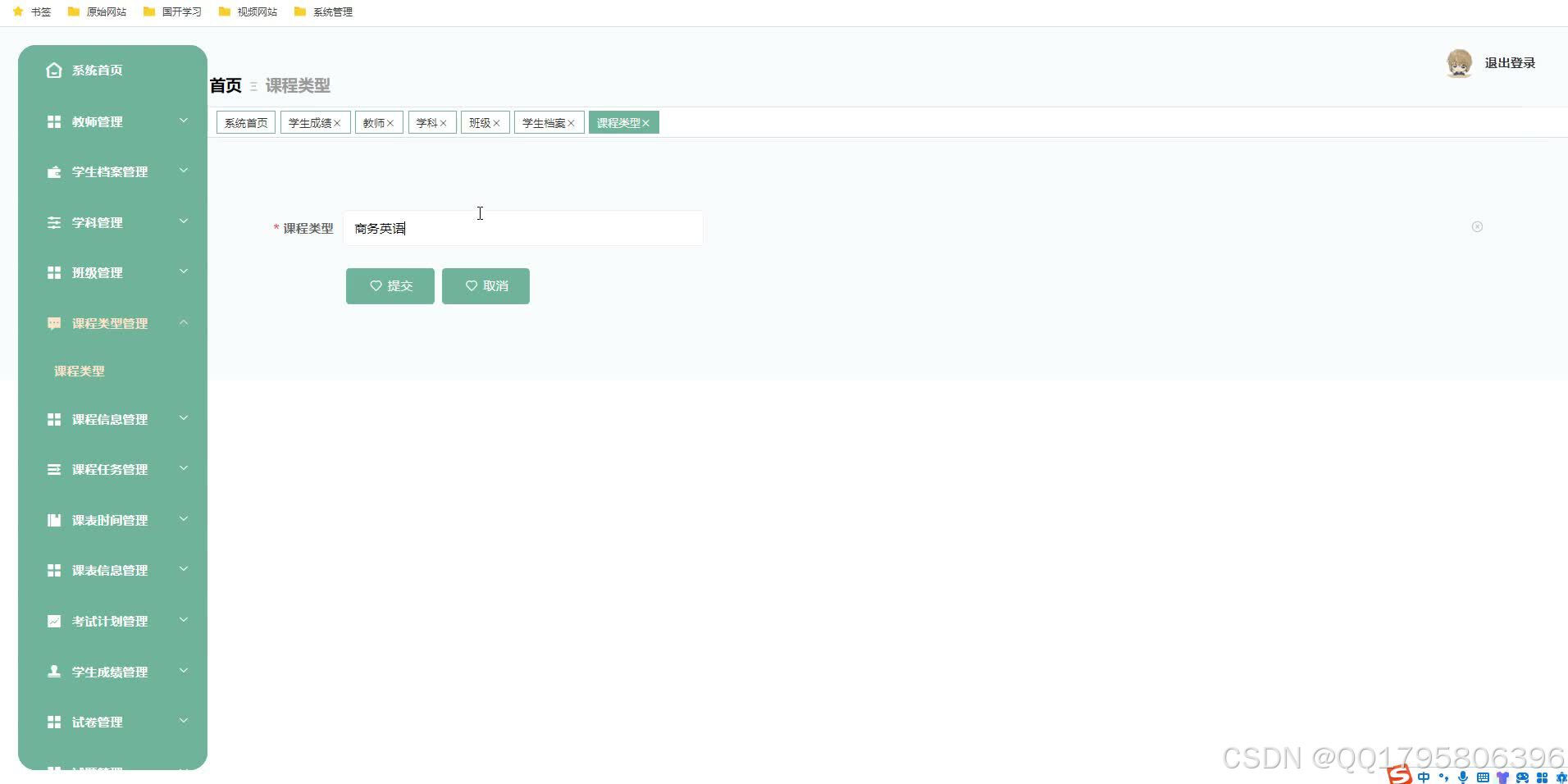Expand the 学生档案管理 menu chevron

[184, 171]
